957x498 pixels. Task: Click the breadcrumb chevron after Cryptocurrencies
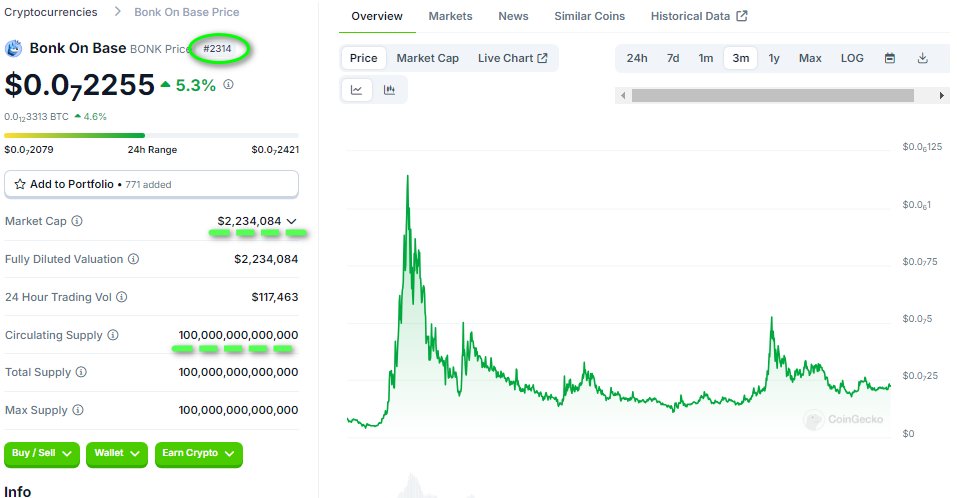(x=118, y=12)
